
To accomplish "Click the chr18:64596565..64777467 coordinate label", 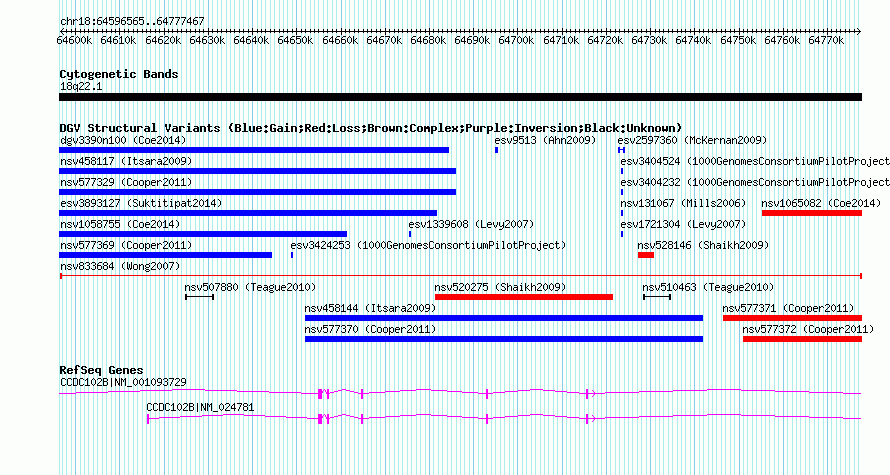I will pos(132,22).
